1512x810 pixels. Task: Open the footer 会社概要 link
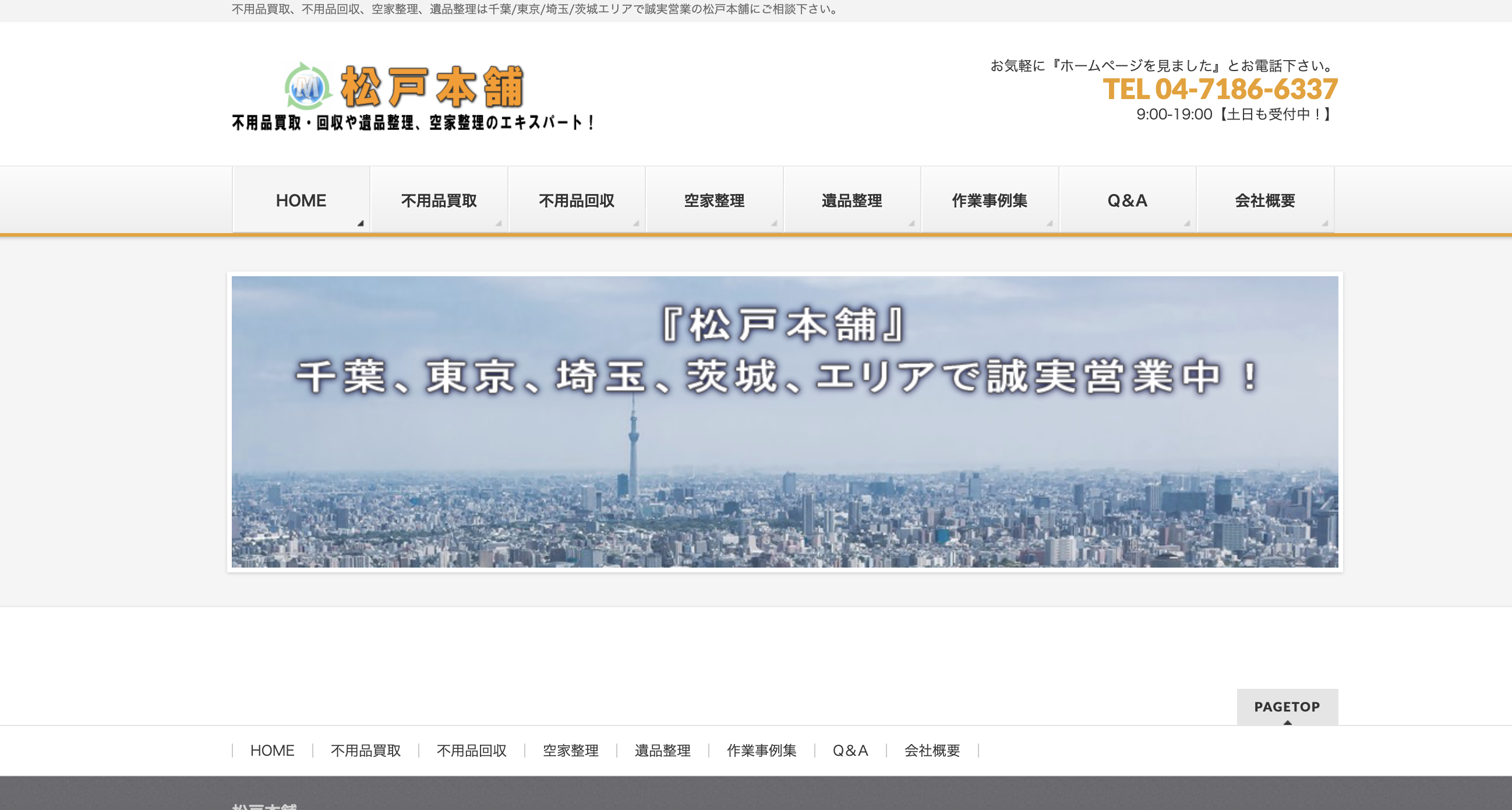(x=932, y=750)
